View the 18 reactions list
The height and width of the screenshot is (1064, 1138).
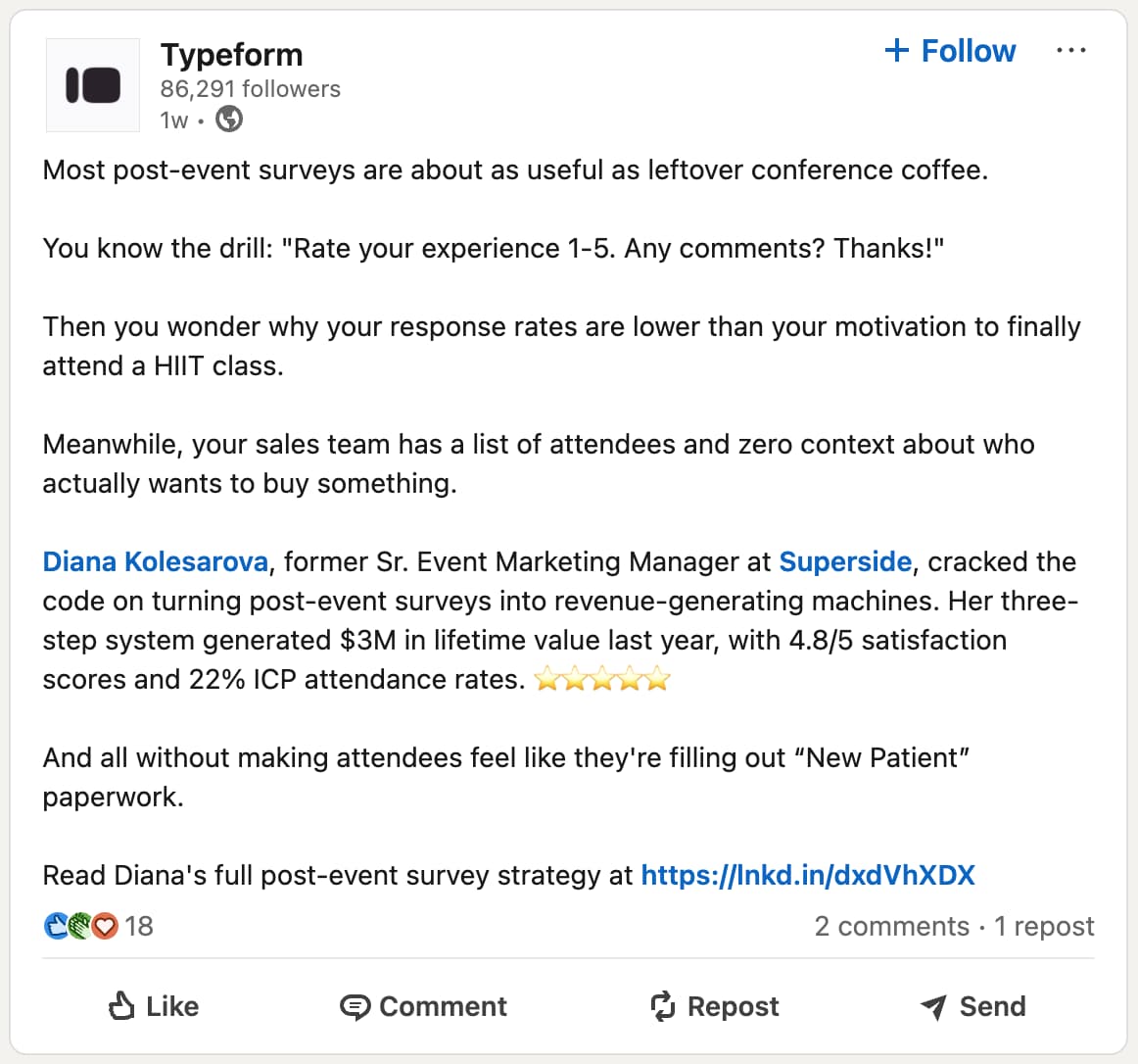coord(139,926)
